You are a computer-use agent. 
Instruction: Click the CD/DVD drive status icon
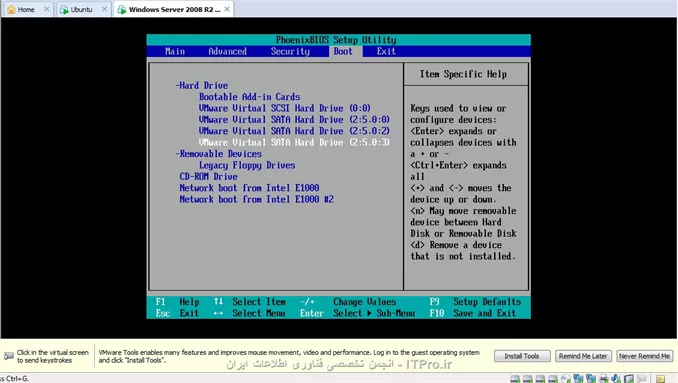(x=565, y=379)
